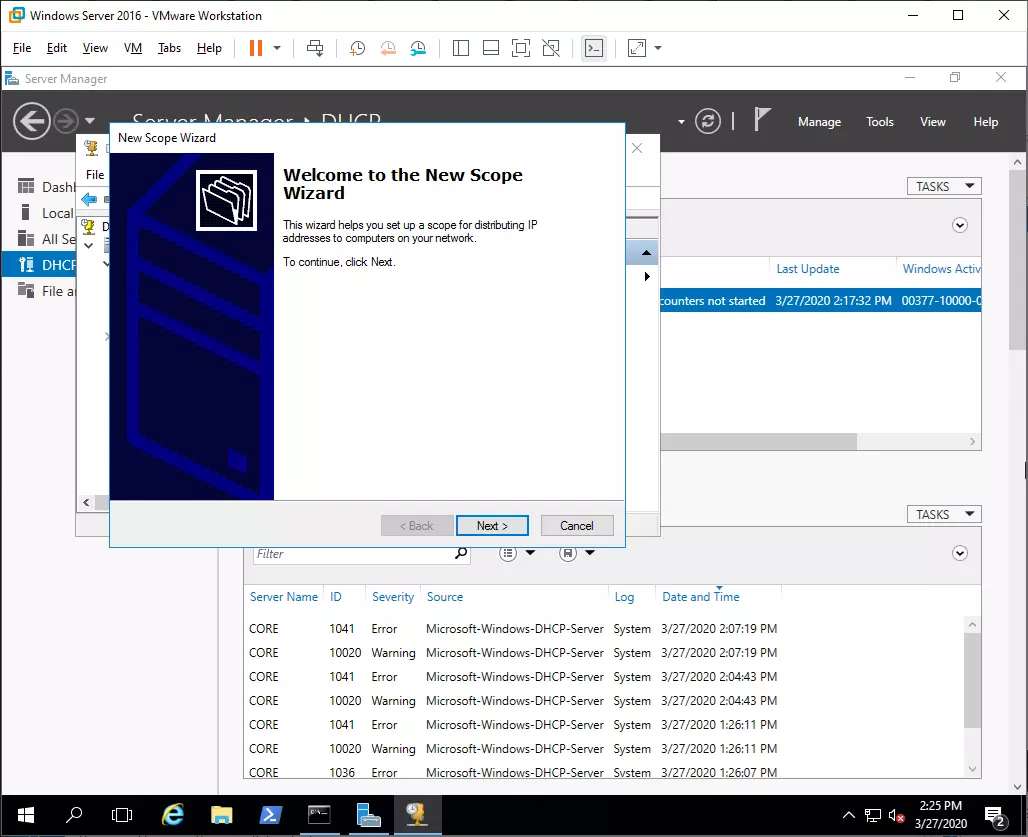Screen dimensions: 1028x837
Task: Click the VMware pause virtual machine button
Action: pyautogui.click(x=255, y=48)
